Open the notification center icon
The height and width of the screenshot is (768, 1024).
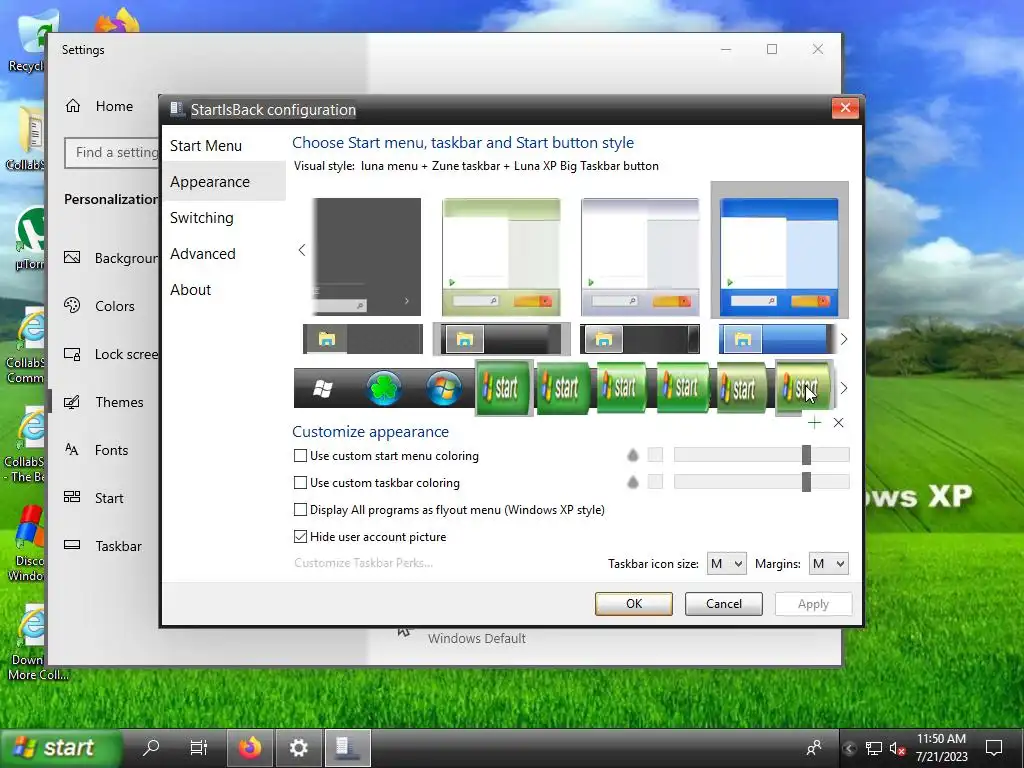[x=994, y=748]
